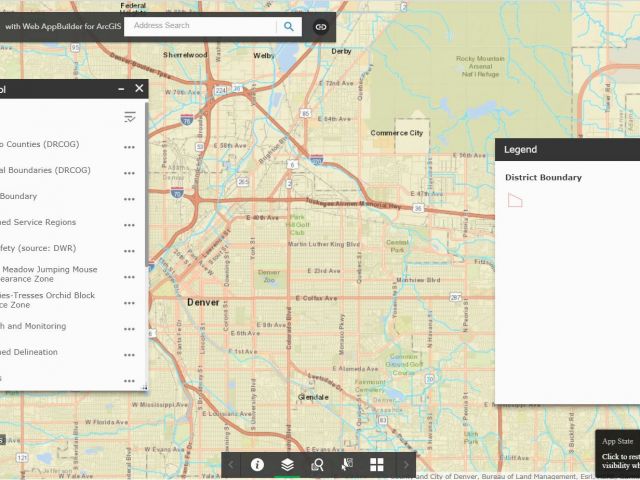Minimize the layer list panel
This screenshot has height=480, width=640.
click(121, 89)
